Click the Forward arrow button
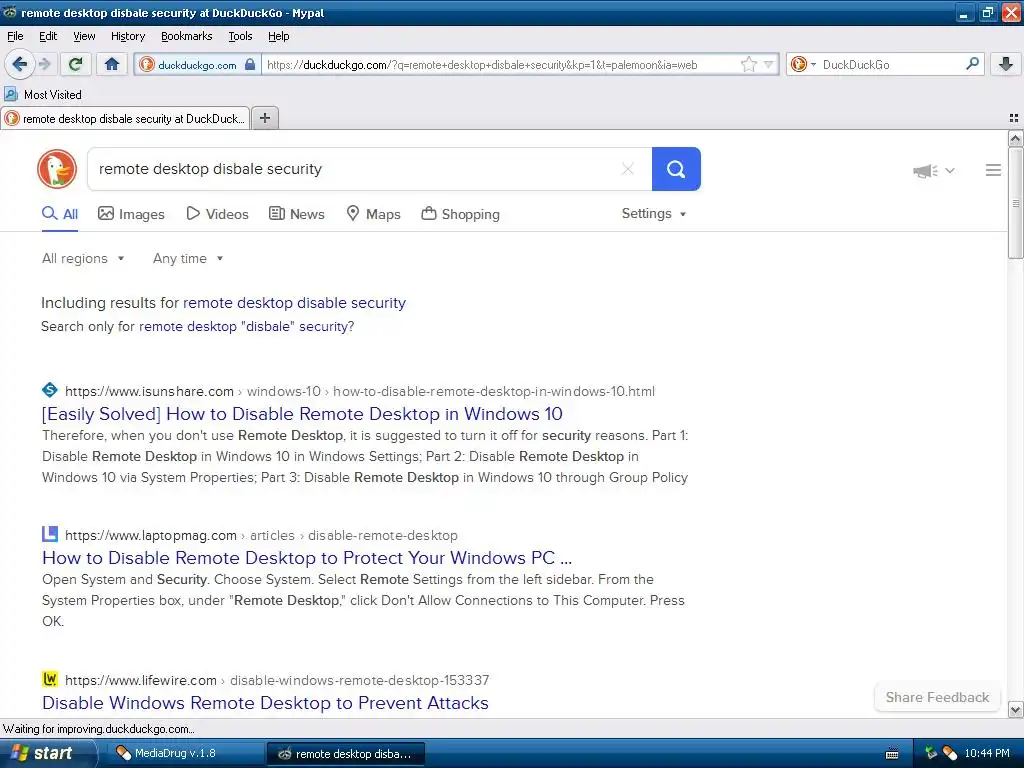This screenshot has height=768, width=1024. click(x=44, y=64)
